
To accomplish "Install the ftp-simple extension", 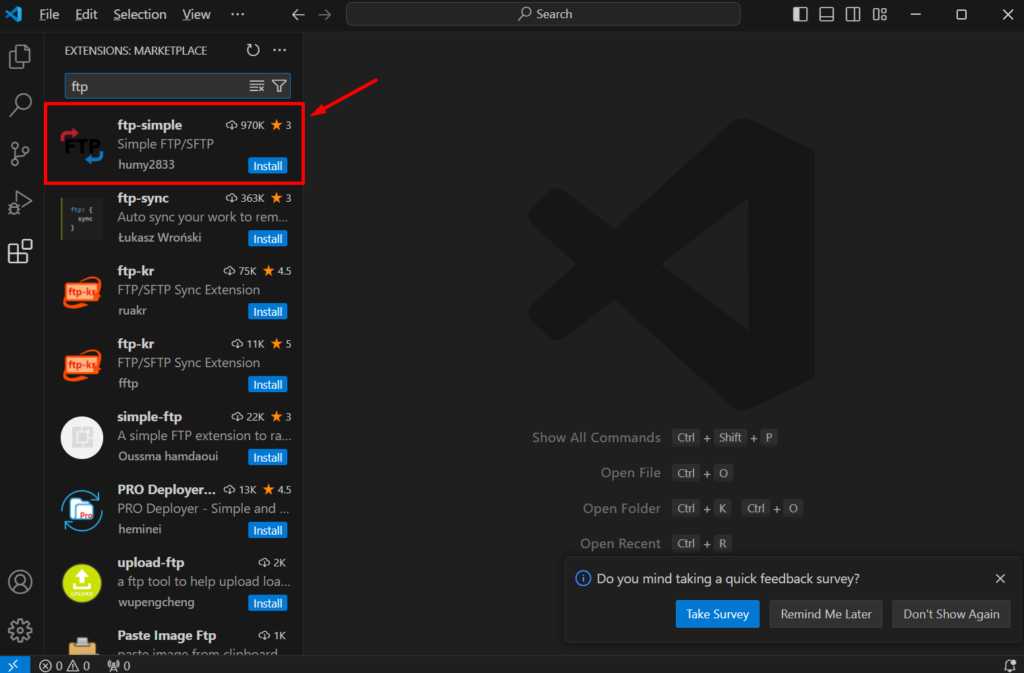I will tap(267, 165).
